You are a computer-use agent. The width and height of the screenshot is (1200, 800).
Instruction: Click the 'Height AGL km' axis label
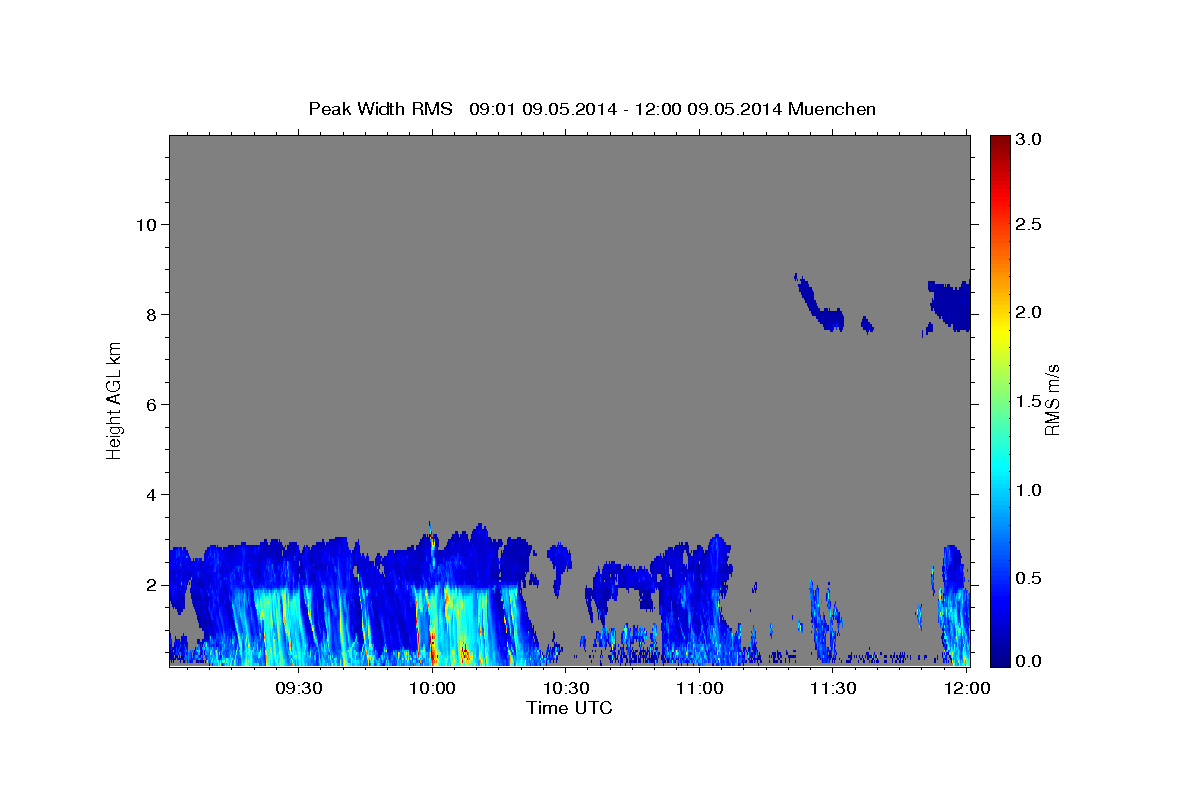pyautogui.click(x=115, y=400)
